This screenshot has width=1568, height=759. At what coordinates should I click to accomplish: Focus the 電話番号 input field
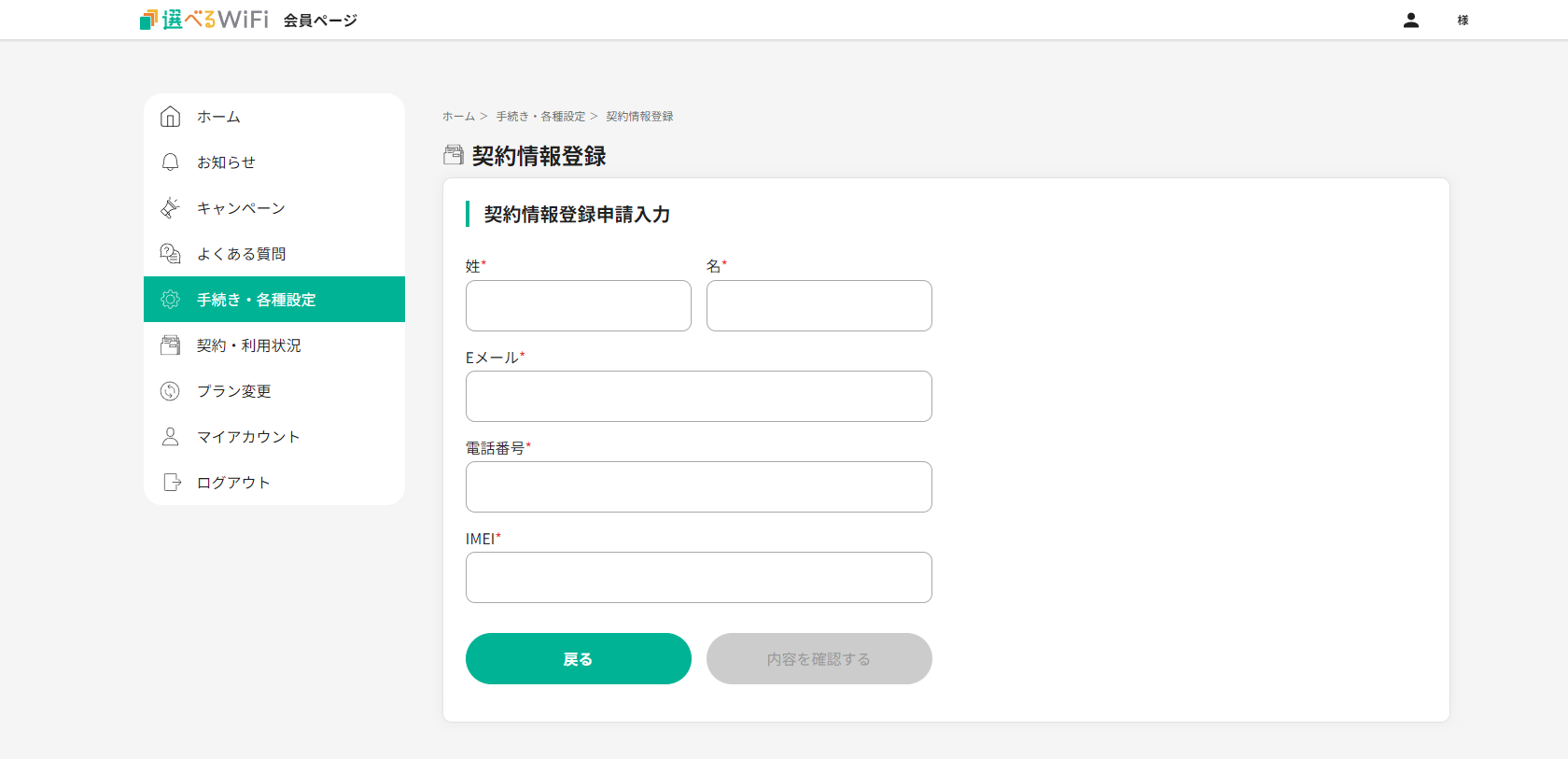pyautogui.click(x=698, y=486)
